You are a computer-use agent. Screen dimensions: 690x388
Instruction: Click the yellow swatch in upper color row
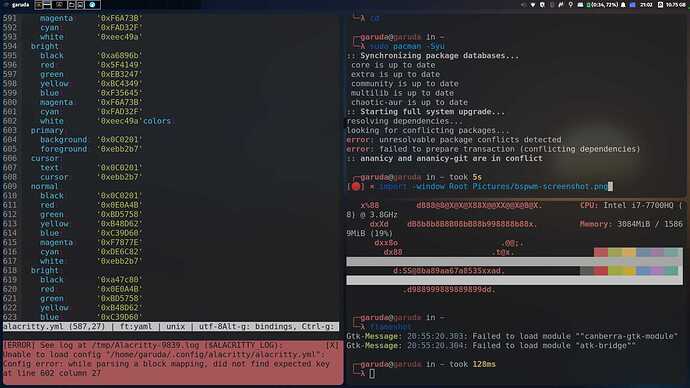tap(630, 252)
